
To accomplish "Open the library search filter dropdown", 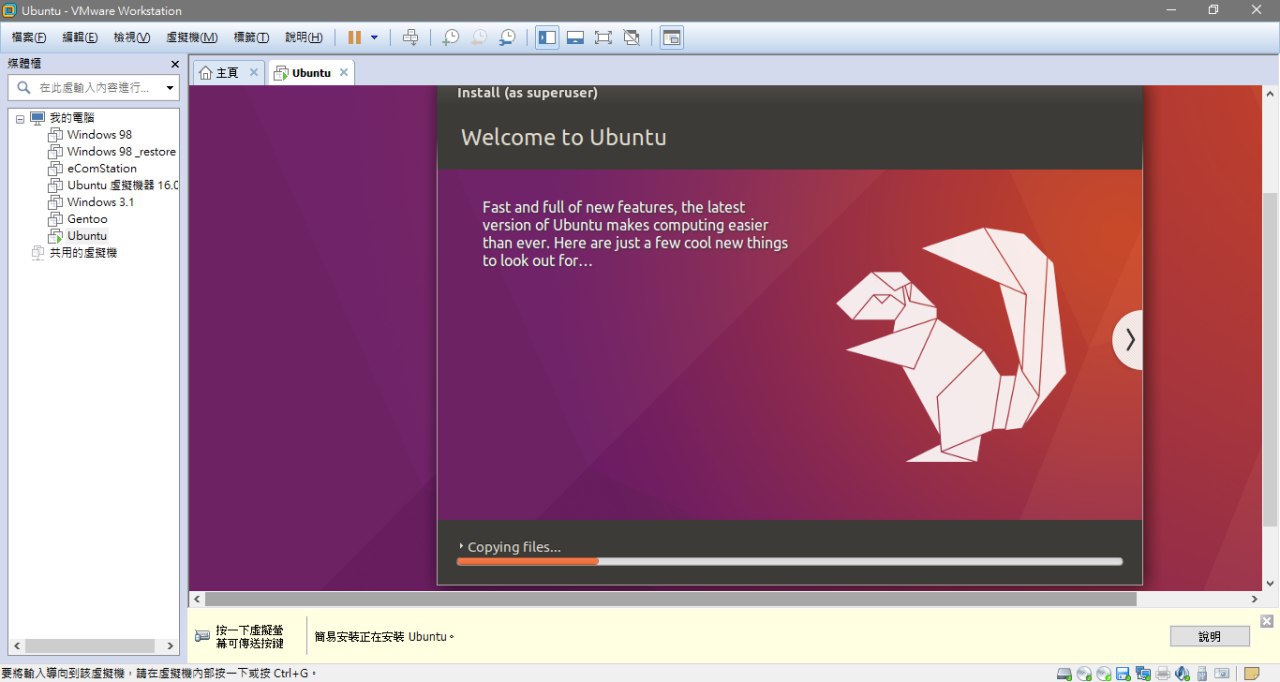I will click(x=170, y=88).
